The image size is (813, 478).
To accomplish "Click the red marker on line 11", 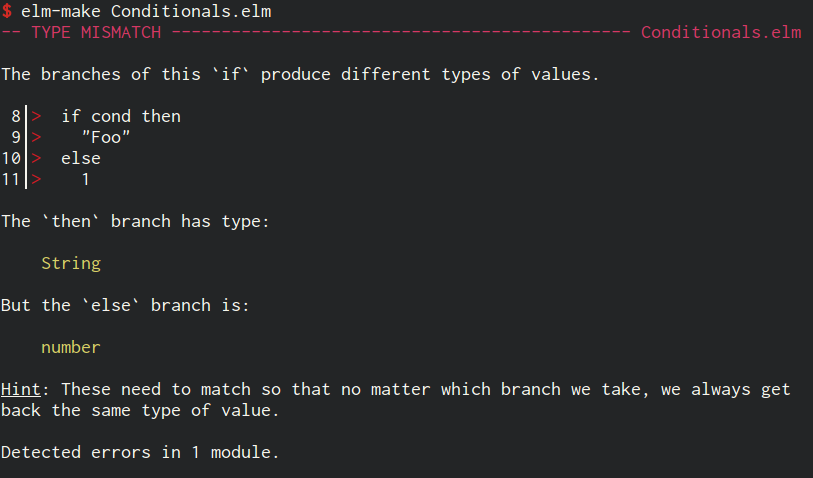I will [x=36, y=179].
